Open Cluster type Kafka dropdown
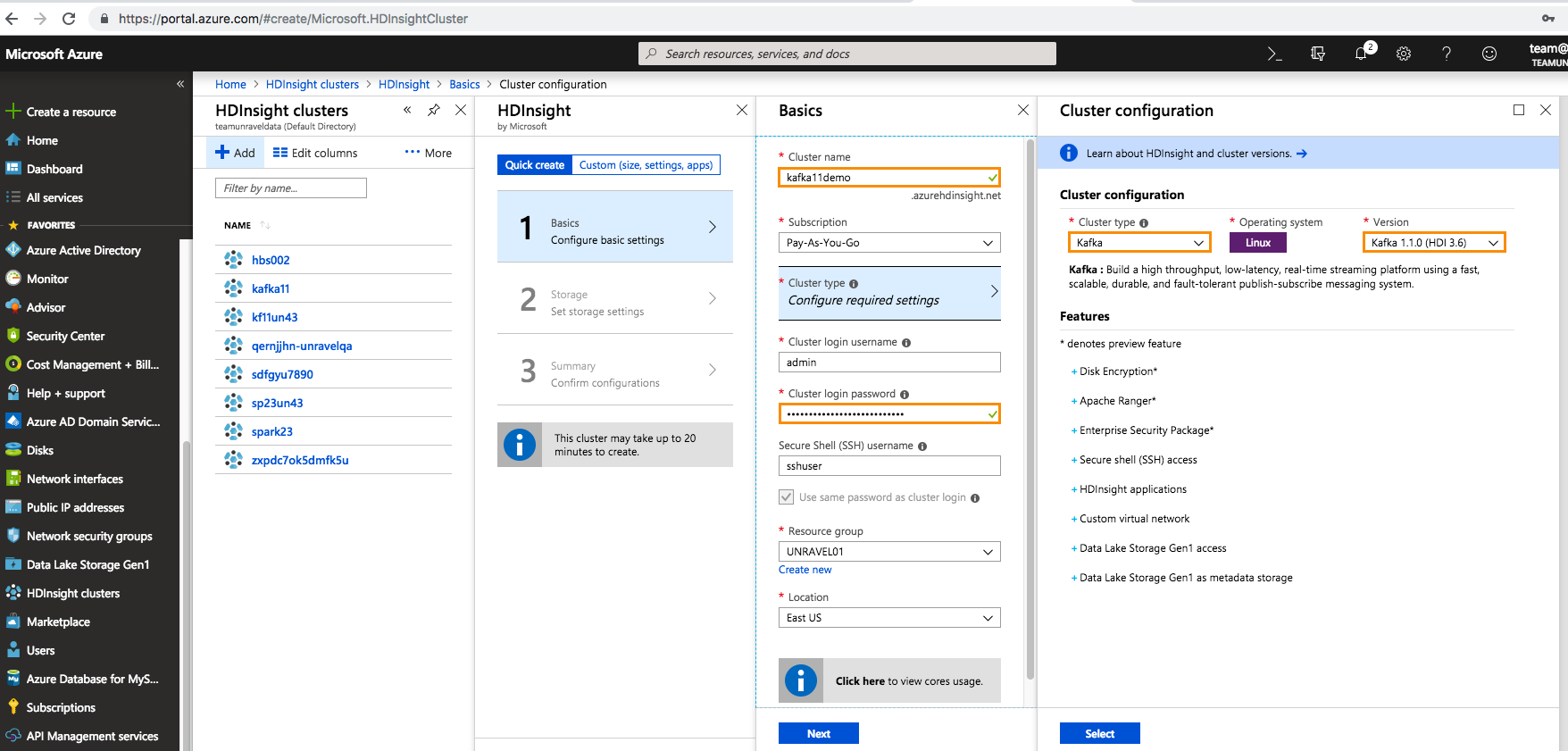This screenshot has width=1568, height=751. tap(1139, 243)
